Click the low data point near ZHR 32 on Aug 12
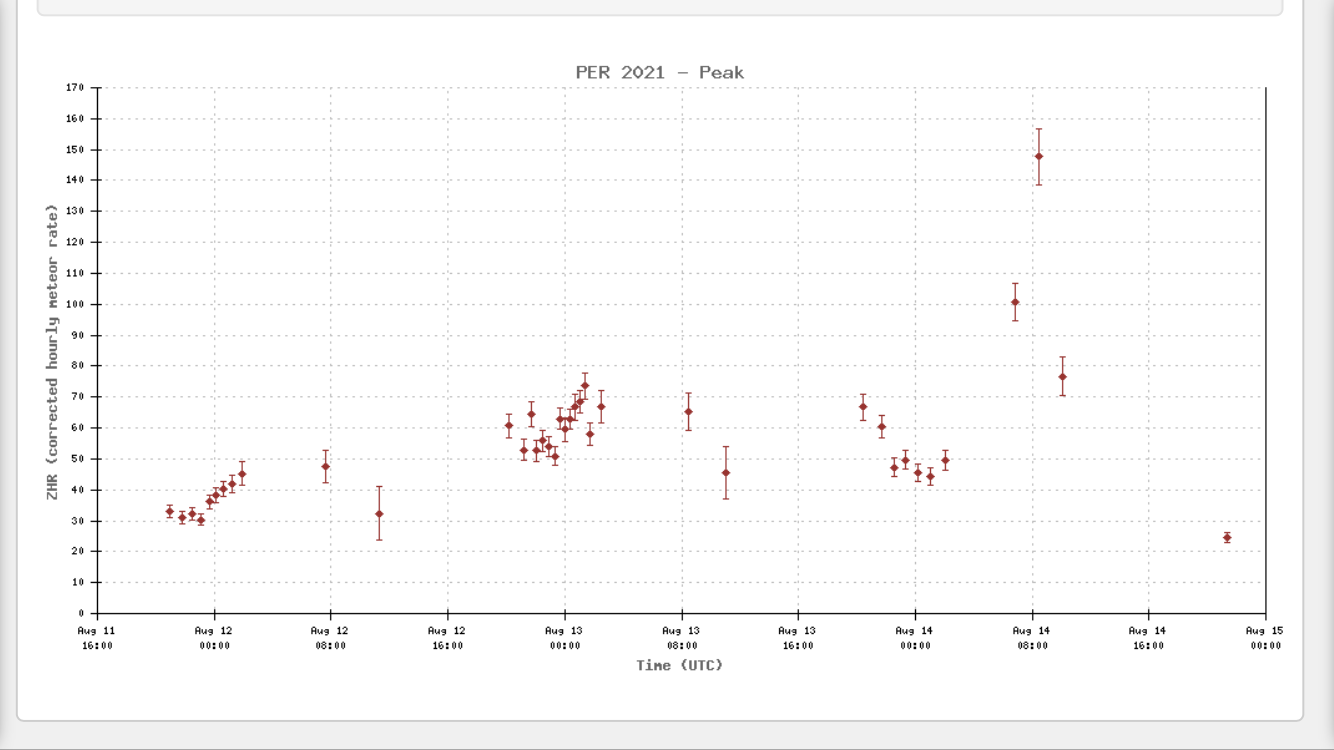The width and height of the screenshot is (1334, 750). tap(379, 514)
